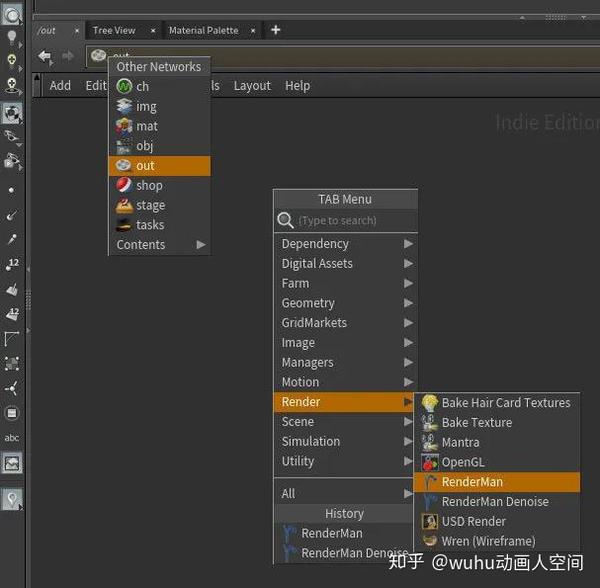This screenshot has width=600, height=588.
Task: Click the dropper pipette icon in sidebar
Action: click(x=12, y=240)
